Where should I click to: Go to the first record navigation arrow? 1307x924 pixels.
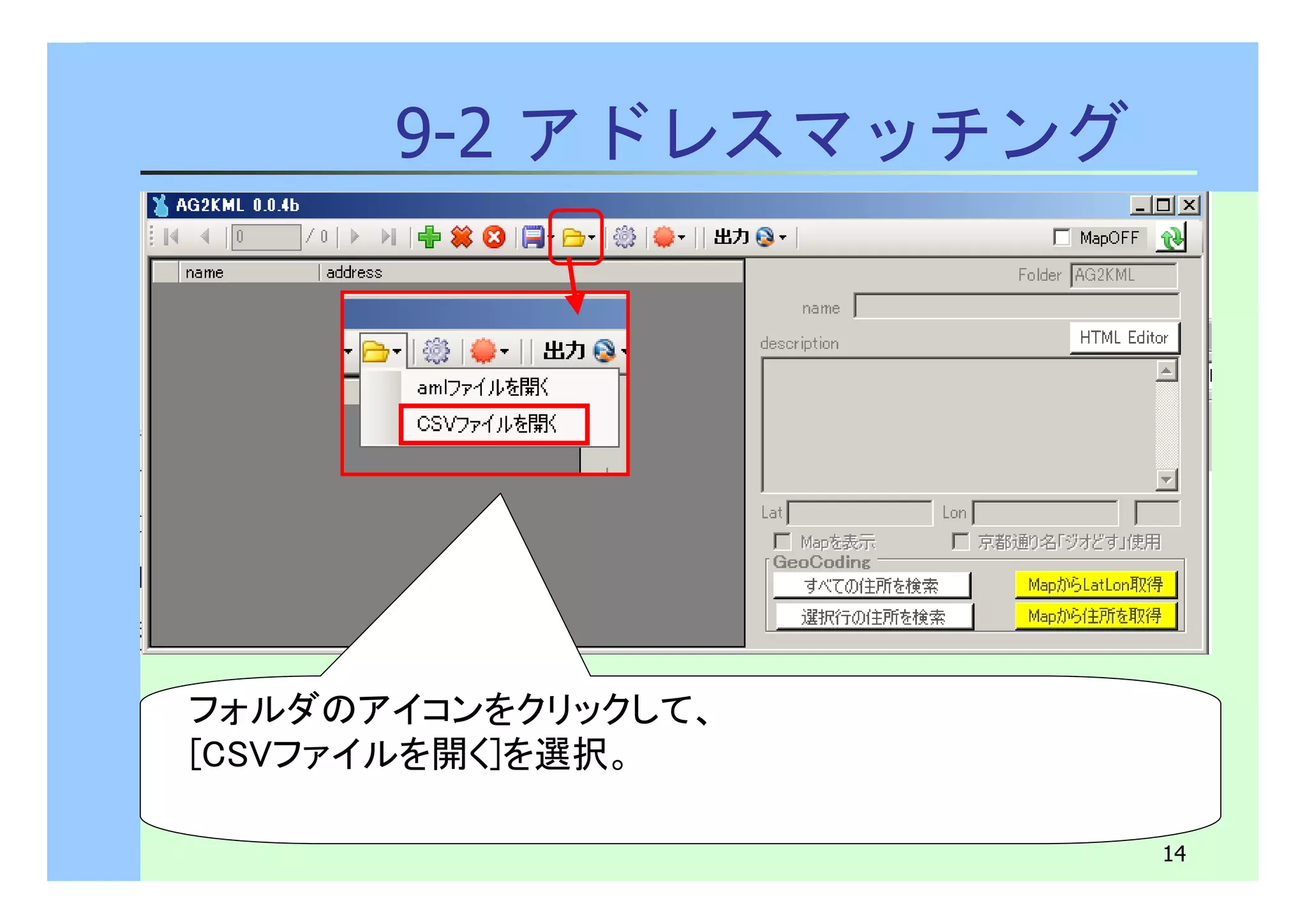coord(171,237)
